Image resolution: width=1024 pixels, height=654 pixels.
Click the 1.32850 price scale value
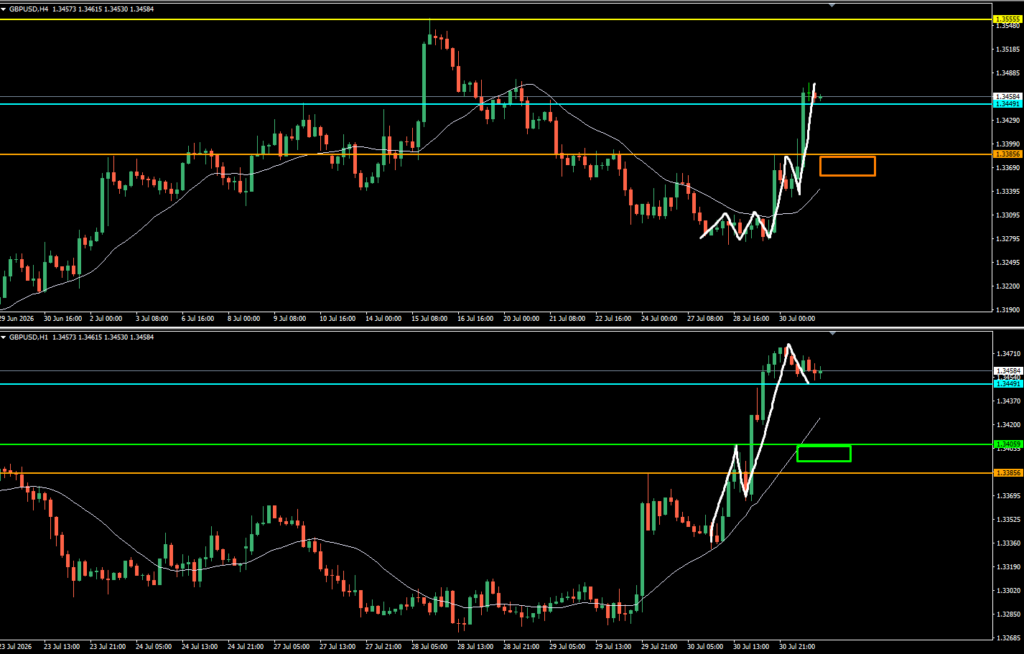point(1008,614)
